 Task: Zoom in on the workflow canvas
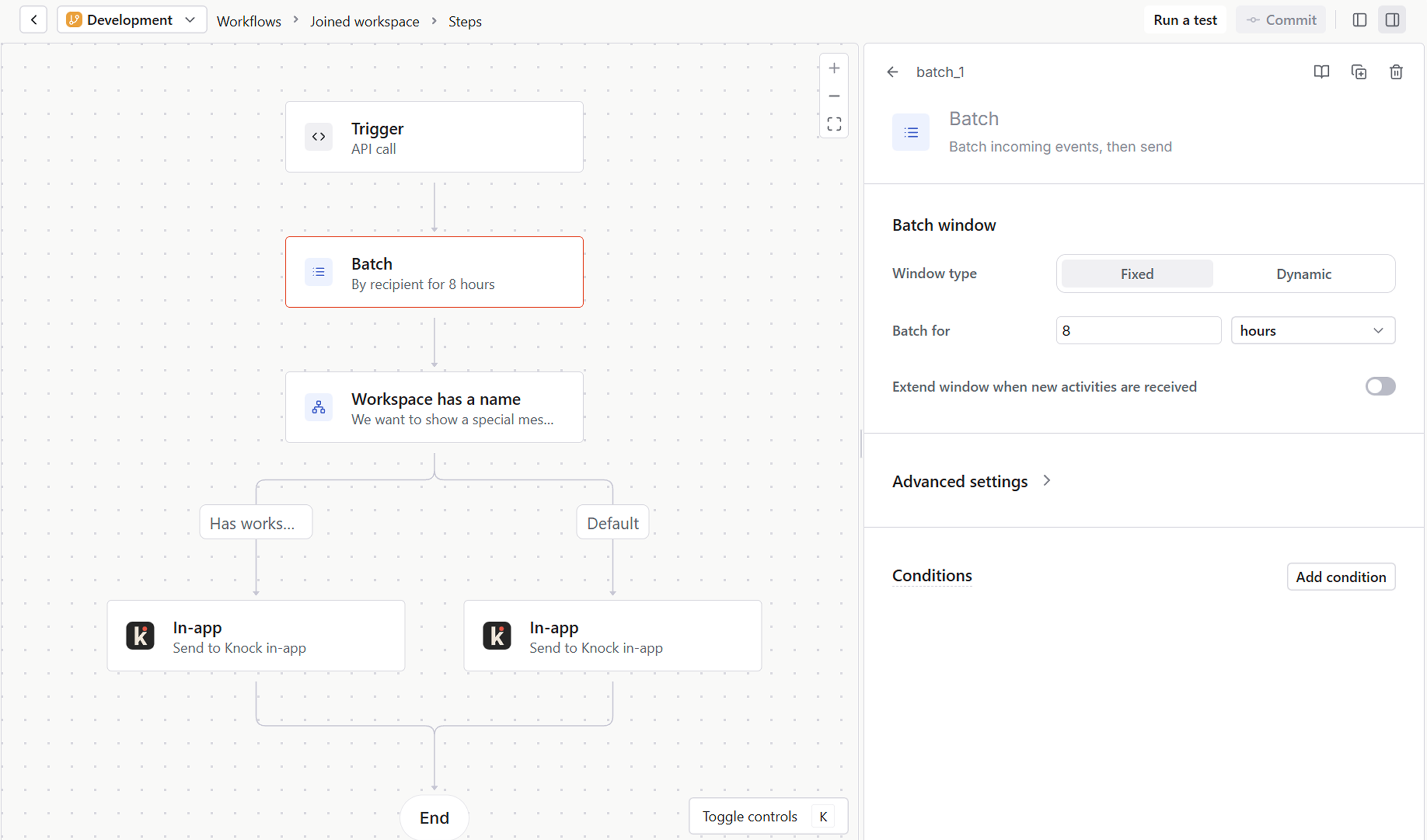(834, 67)
